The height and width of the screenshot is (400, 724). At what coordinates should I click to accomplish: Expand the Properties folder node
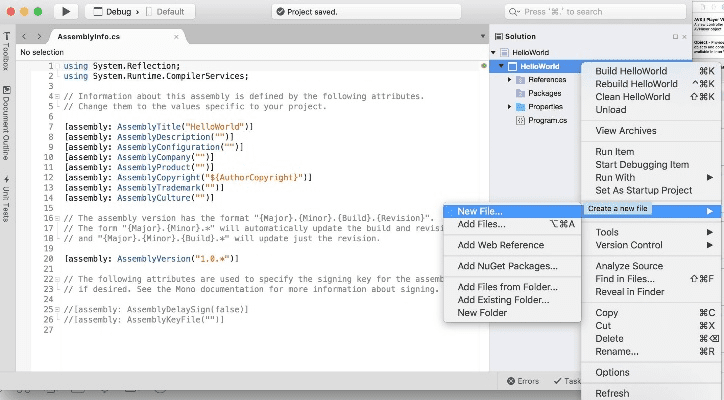509,107
